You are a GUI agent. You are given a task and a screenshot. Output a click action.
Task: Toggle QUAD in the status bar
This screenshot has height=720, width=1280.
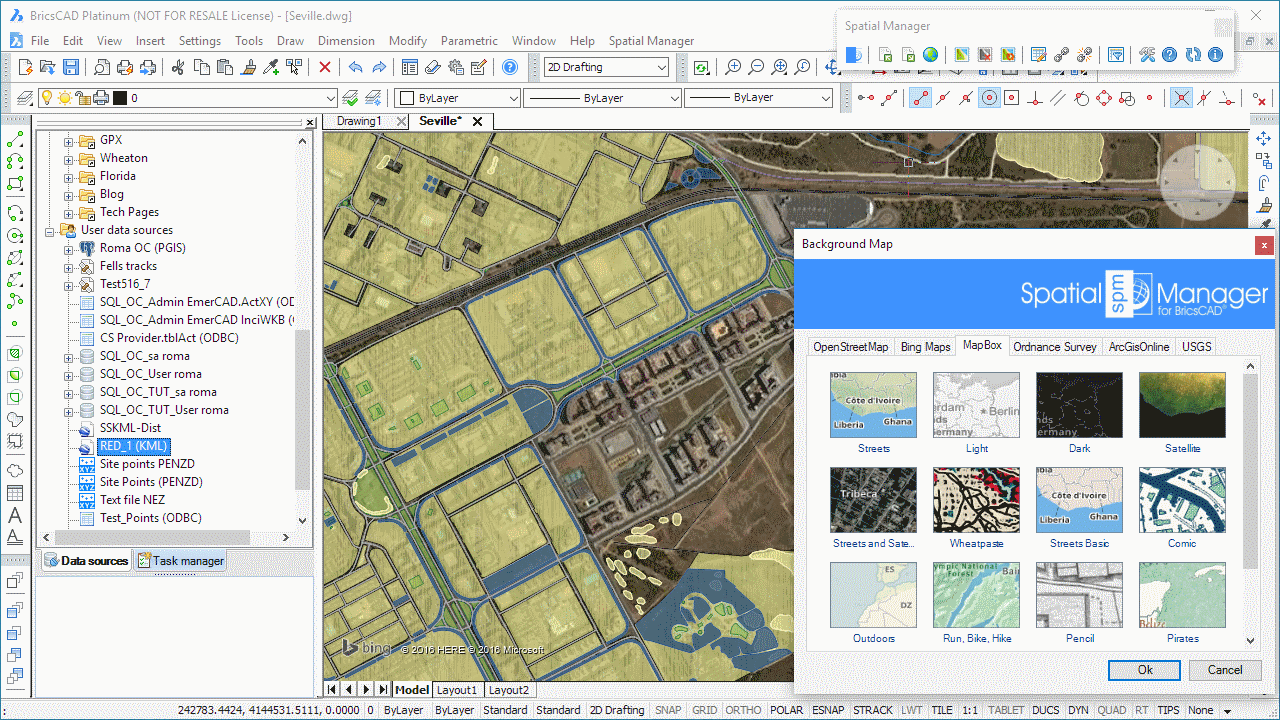(x=1111, y=710)
